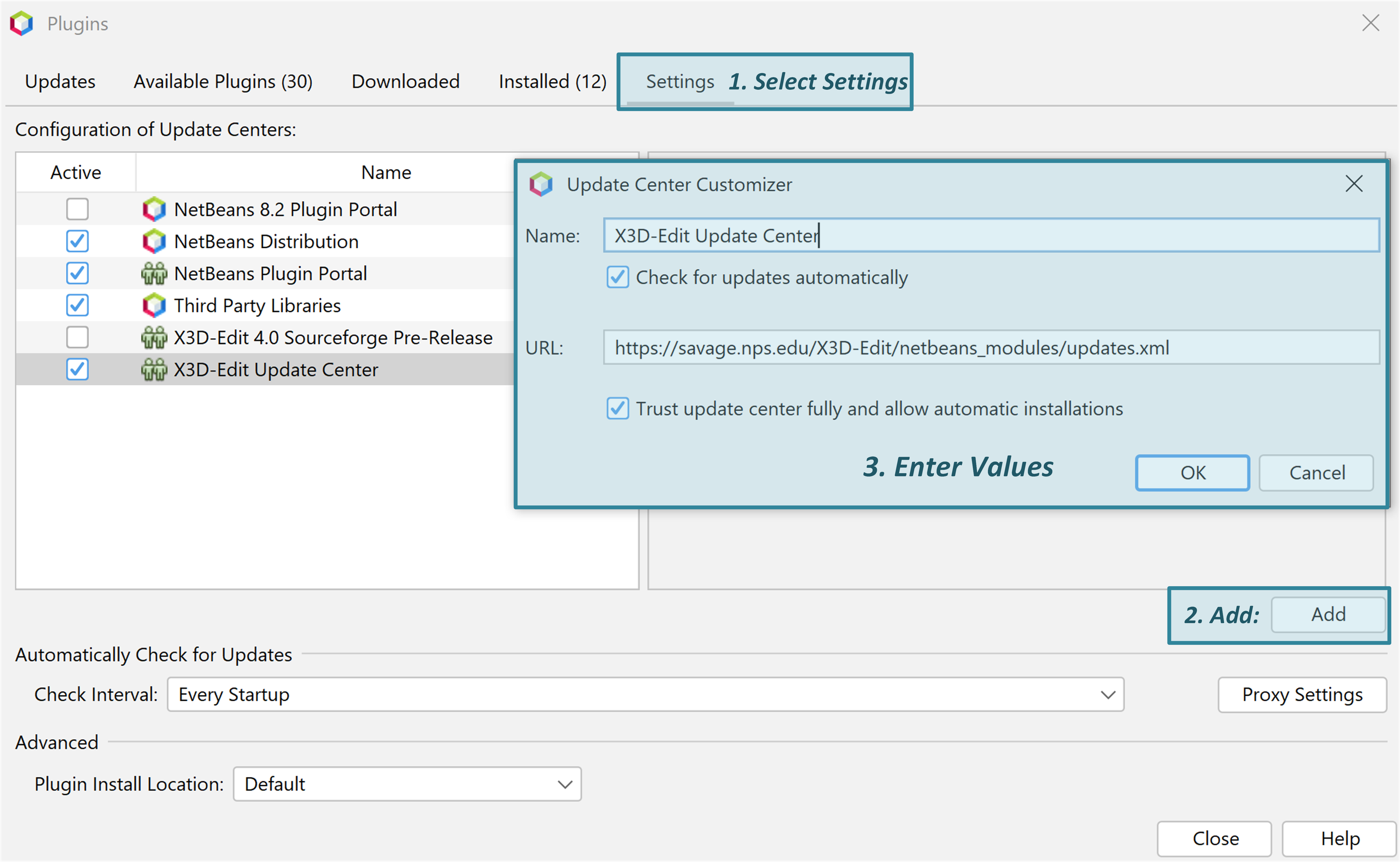Screen dimensions: 1400x862
Task: Click the Plugins window title icon
Action: click(21, 23)
